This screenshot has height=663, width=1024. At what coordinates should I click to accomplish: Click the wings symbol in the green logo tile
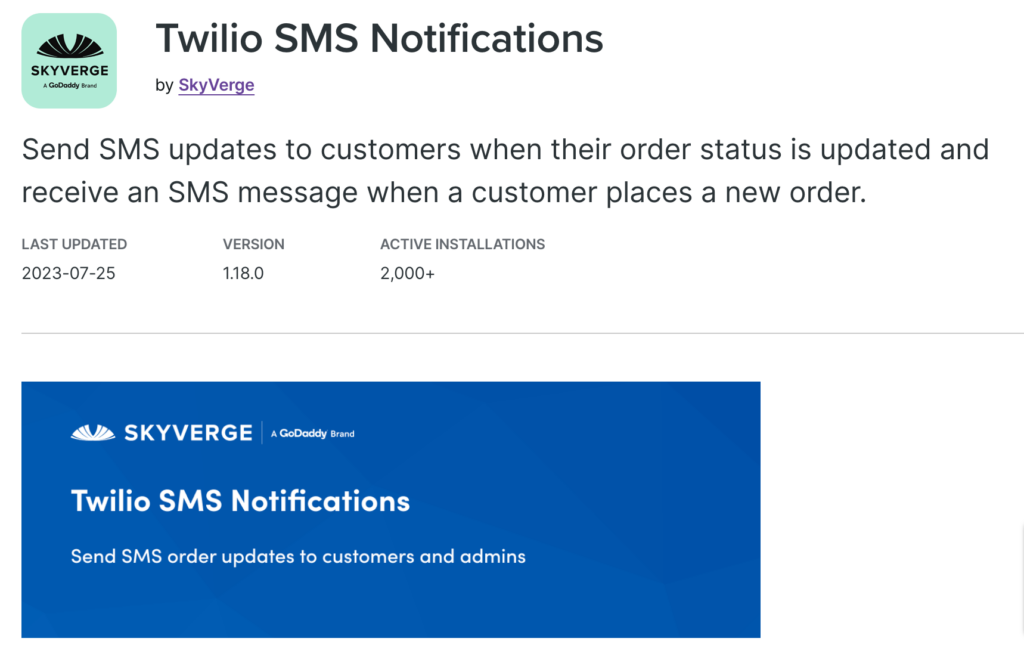69,45
